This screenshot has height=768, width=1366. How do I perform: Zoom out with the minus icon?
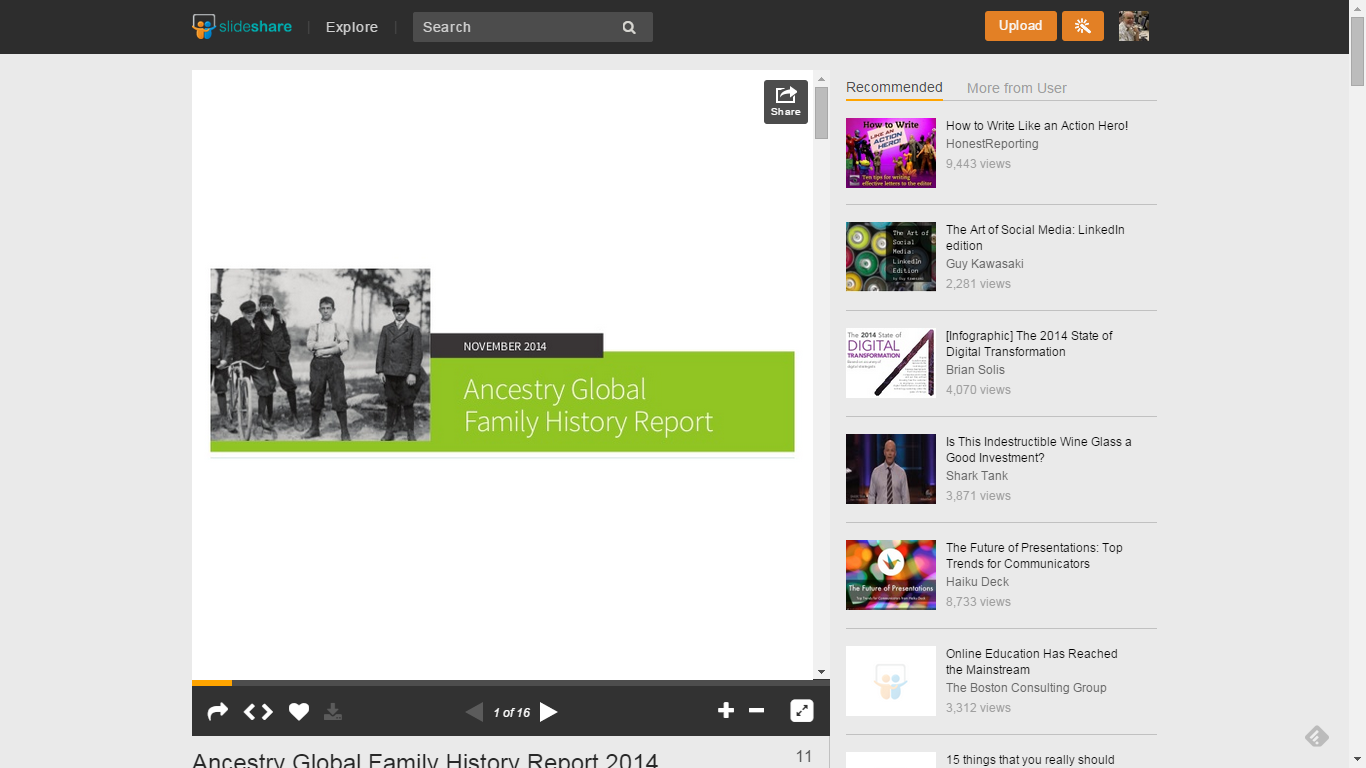(756, 711)
